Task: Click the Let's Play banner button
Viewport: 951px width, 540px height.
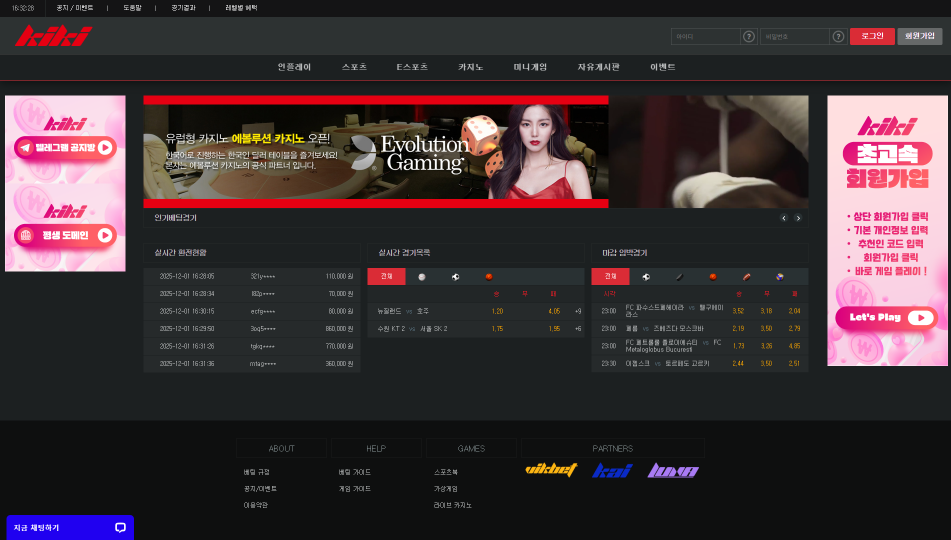Action: pyautogui.click(x=886, y=318)
